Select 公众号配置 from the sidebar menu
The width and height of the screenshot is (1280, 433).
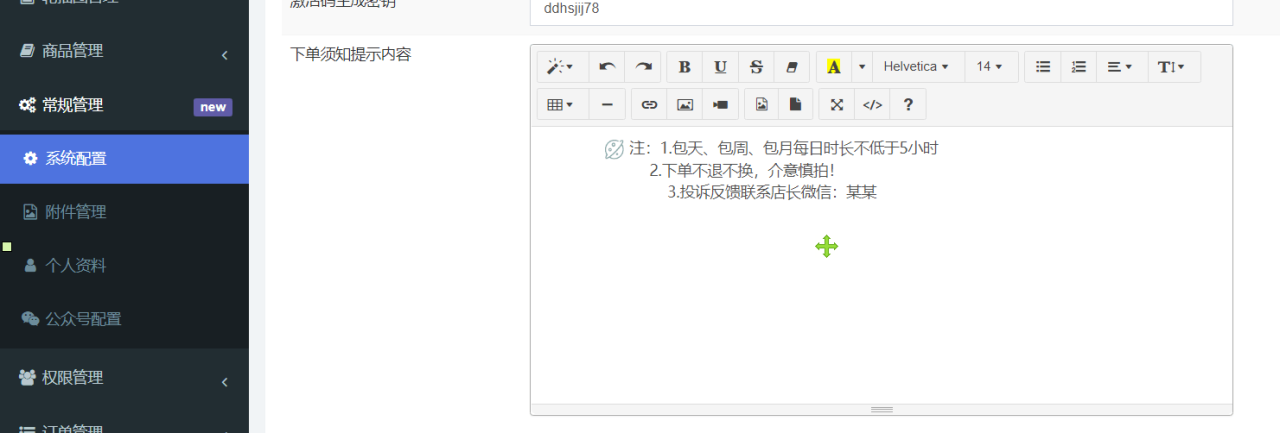[83, 319]
